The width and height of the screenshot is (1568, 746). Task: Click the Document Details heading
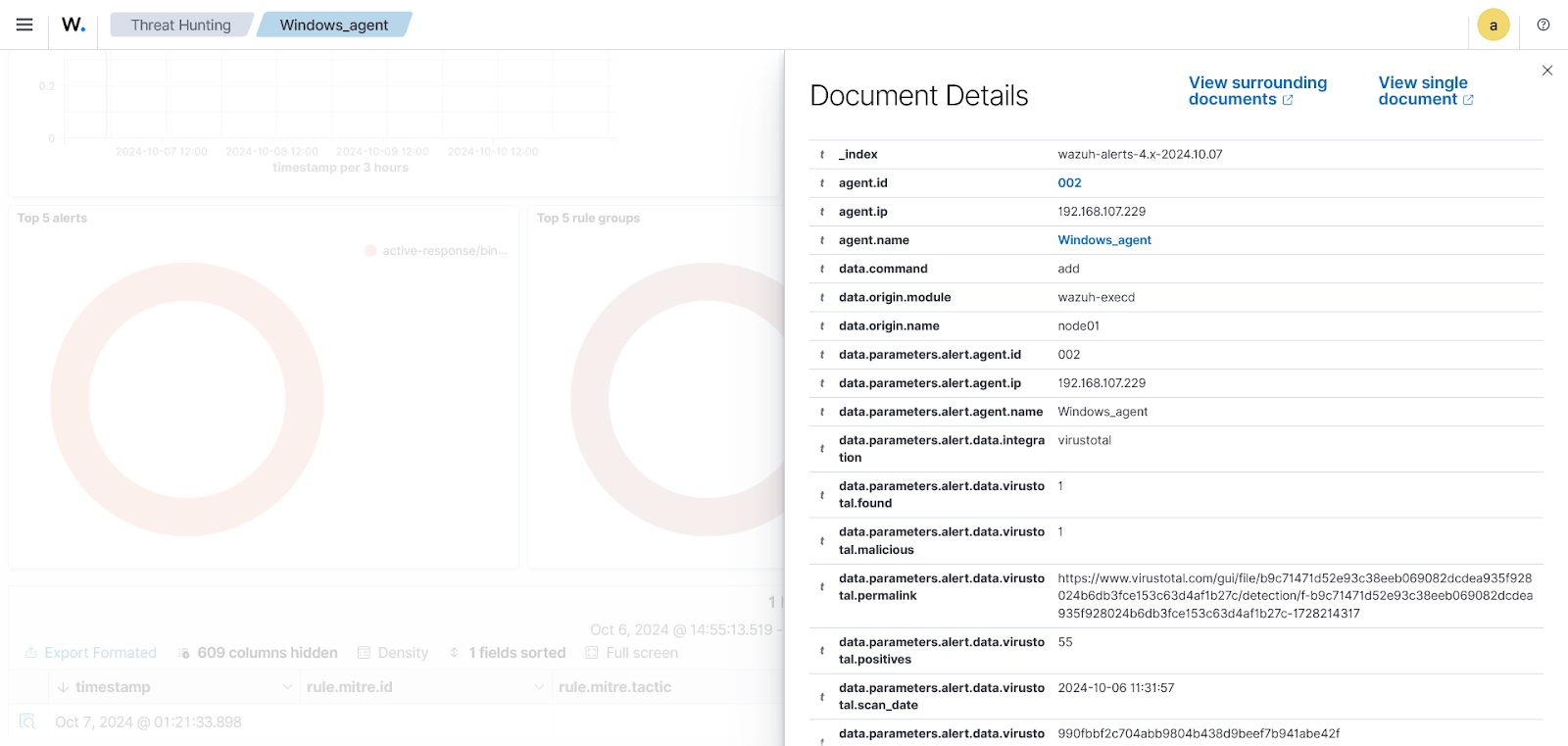pyautogui.click(x=919, y=96)
